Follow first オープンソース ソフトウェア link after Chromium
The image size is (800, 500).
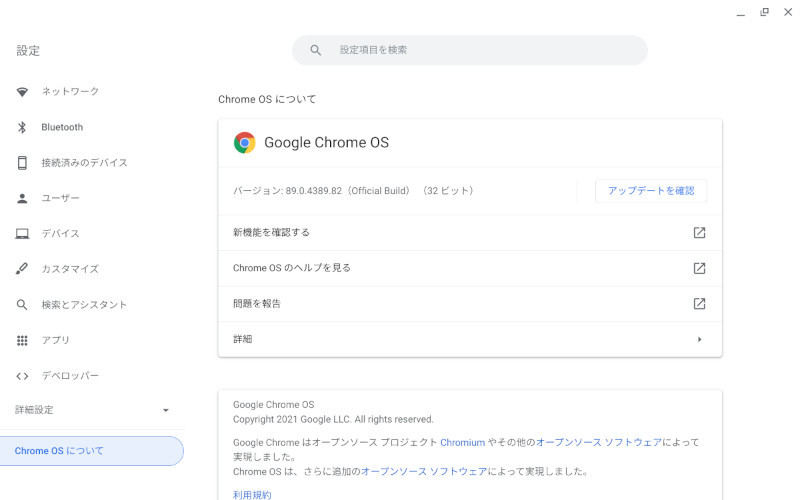pyautogui.click(x=599, y=442)
